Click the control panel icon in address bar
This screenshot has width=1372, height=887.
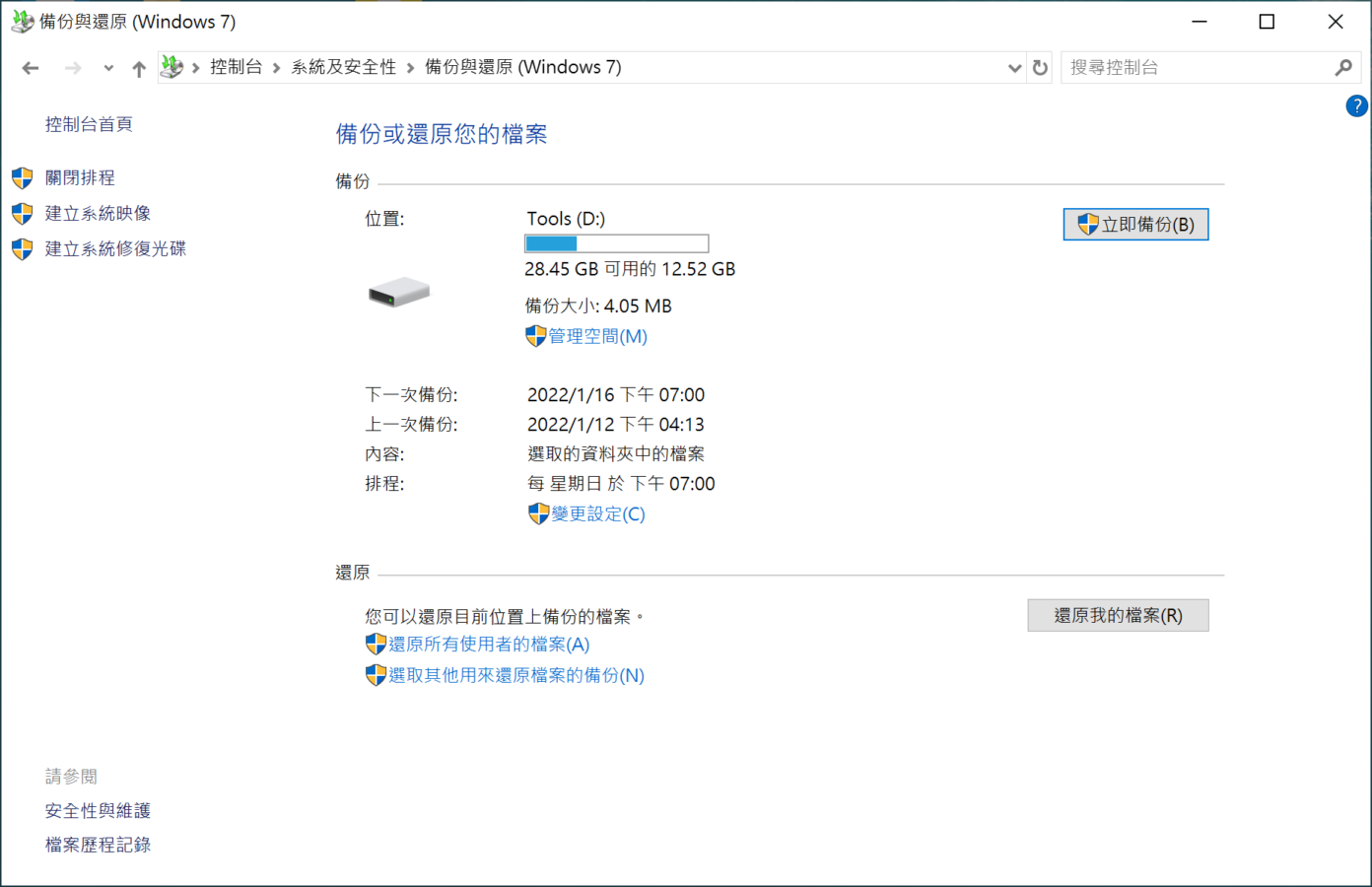click(x=172, y=67)
